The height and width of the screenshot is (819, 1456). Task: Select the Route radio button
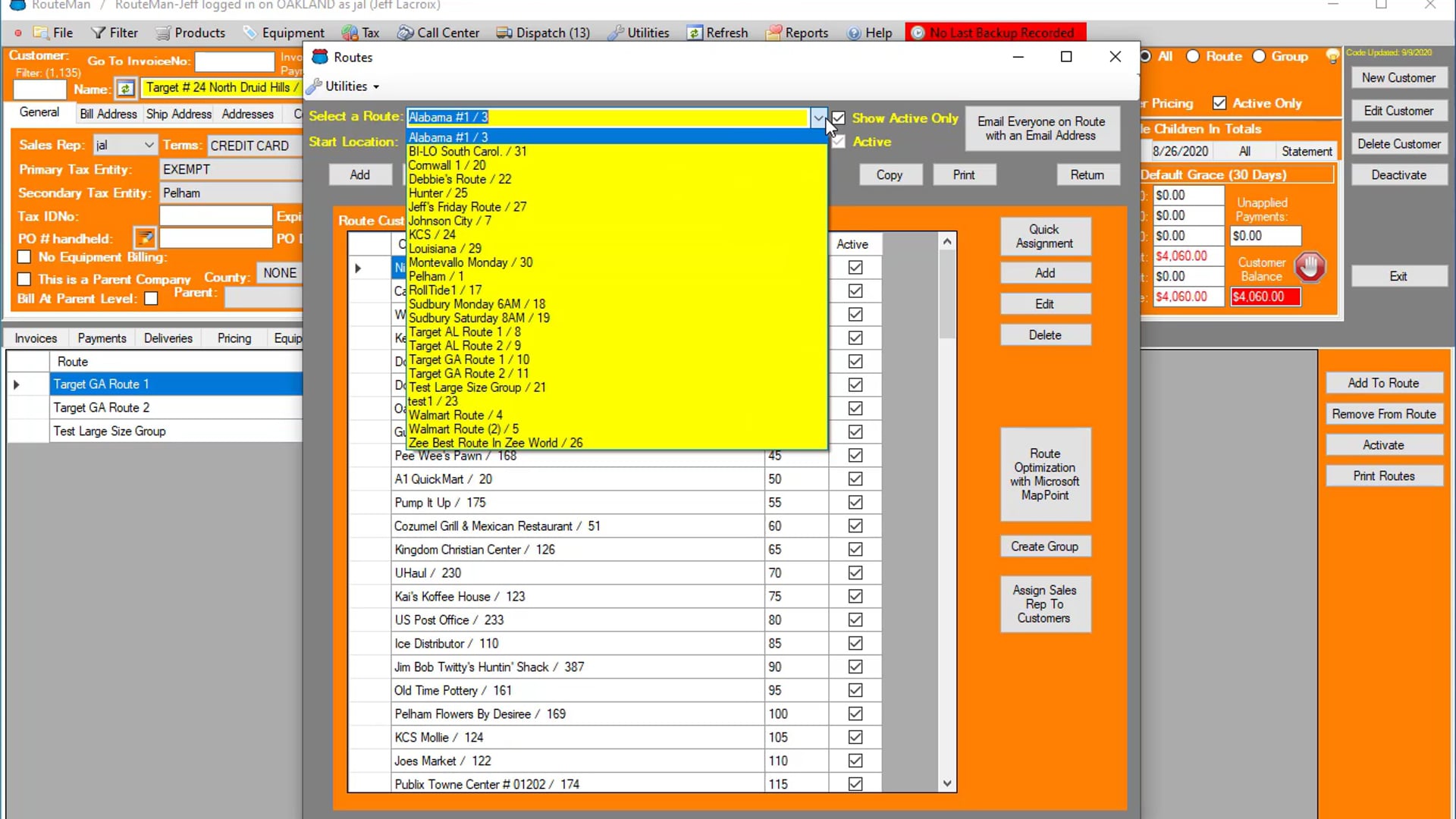pos(1193,56)
